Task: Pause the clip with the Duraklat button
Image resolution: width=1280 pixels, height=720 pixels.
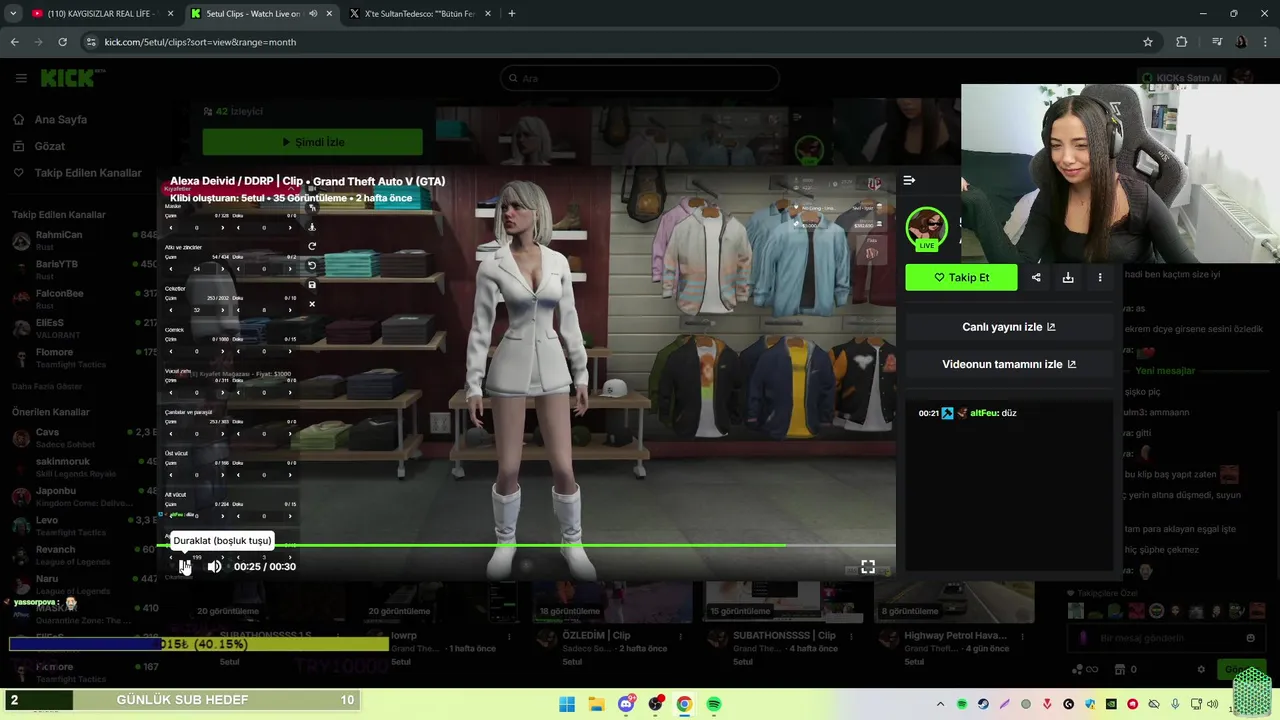Action: (185, 566)
